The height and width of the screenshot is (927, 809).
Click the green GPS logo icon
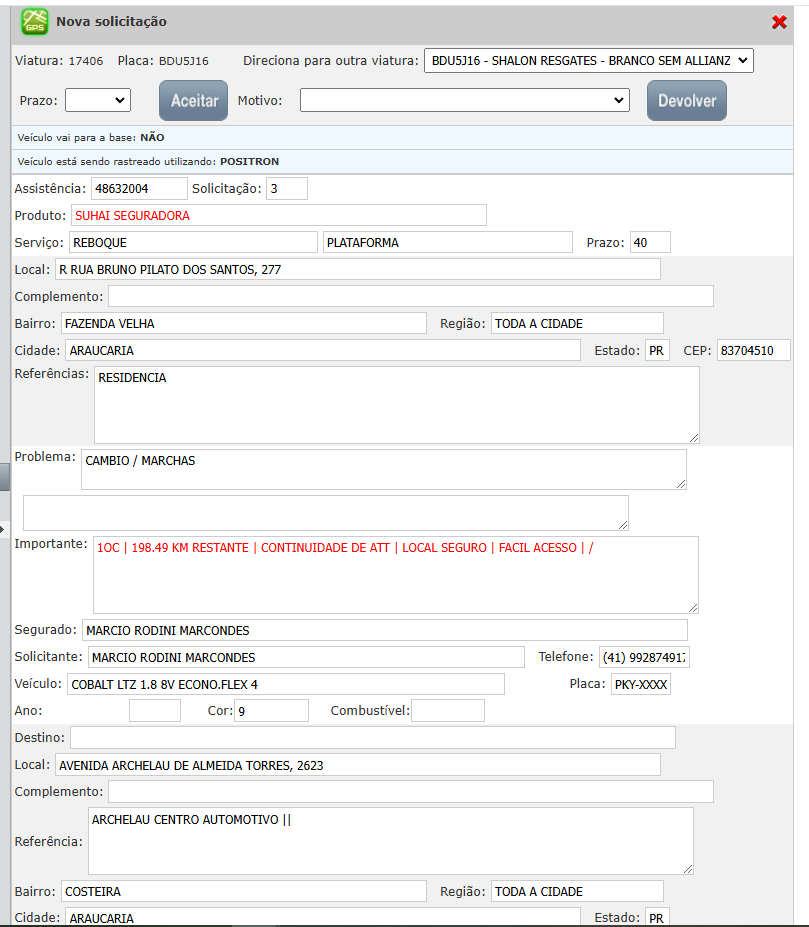35,22
